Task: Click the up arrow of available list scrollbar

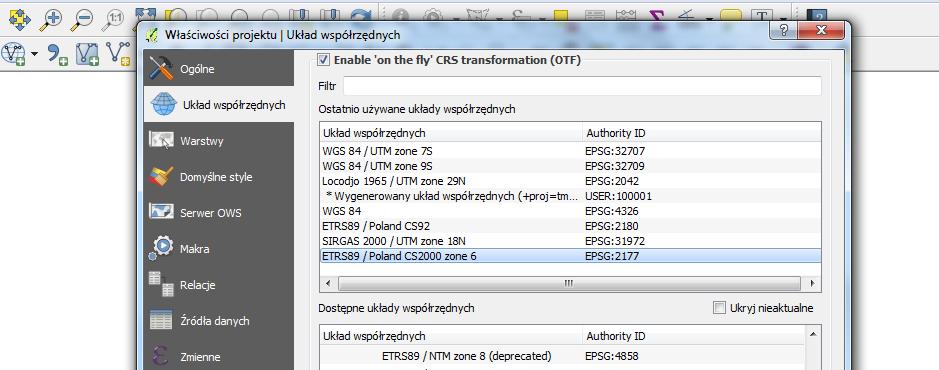Action: (813, 334)
